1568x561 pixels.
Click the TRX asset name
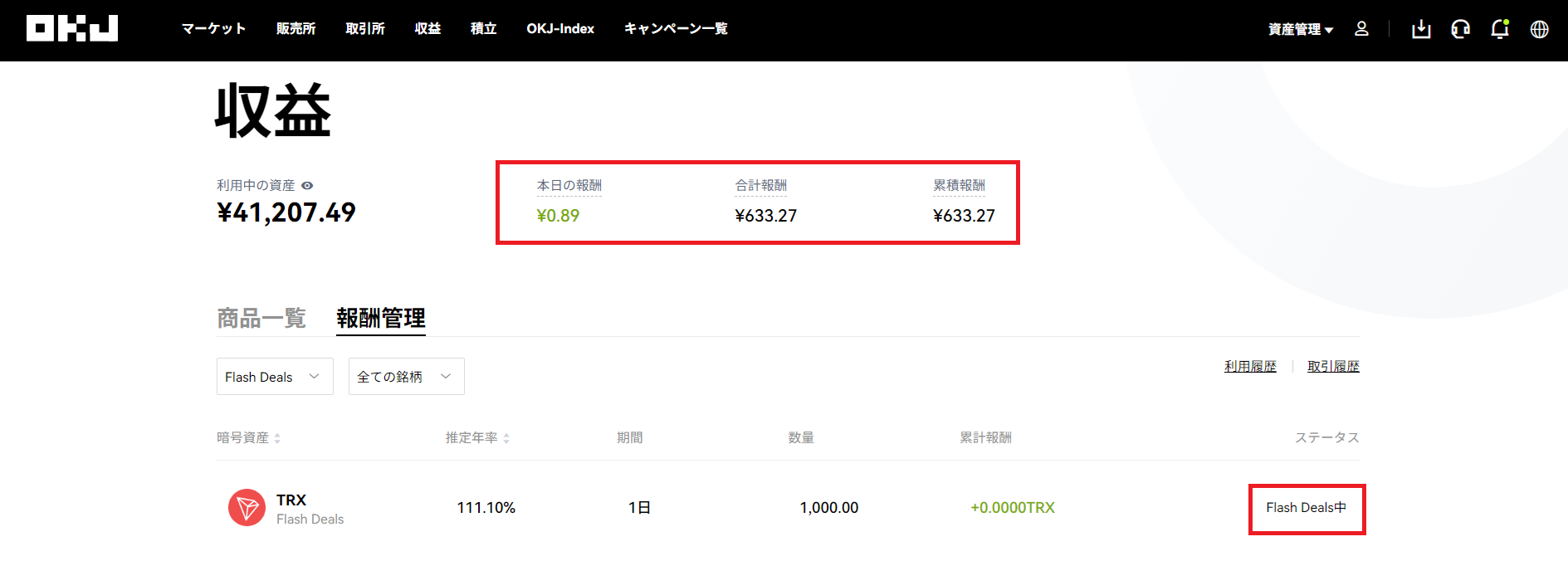point(291,500)
